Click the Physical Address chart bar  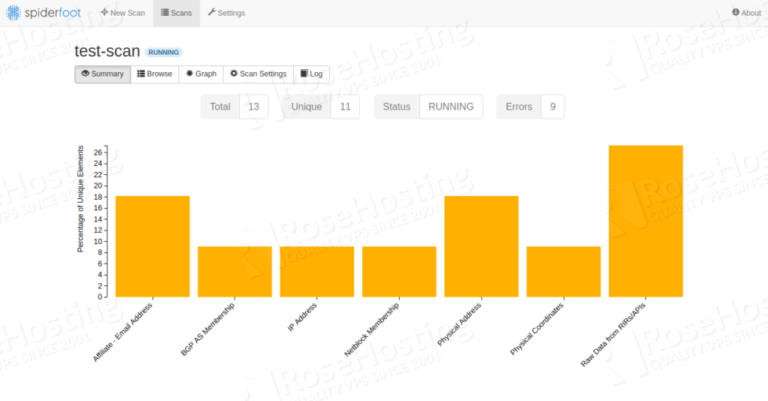pos(481,246)
